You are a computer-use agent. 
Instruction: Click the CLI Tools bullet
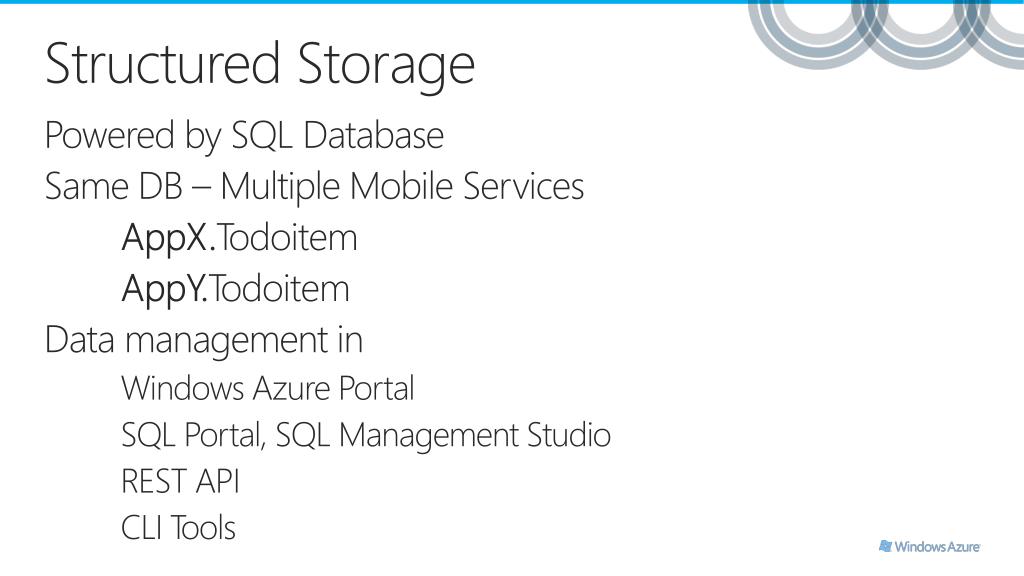pyautogui.click(x=178, y=528)
